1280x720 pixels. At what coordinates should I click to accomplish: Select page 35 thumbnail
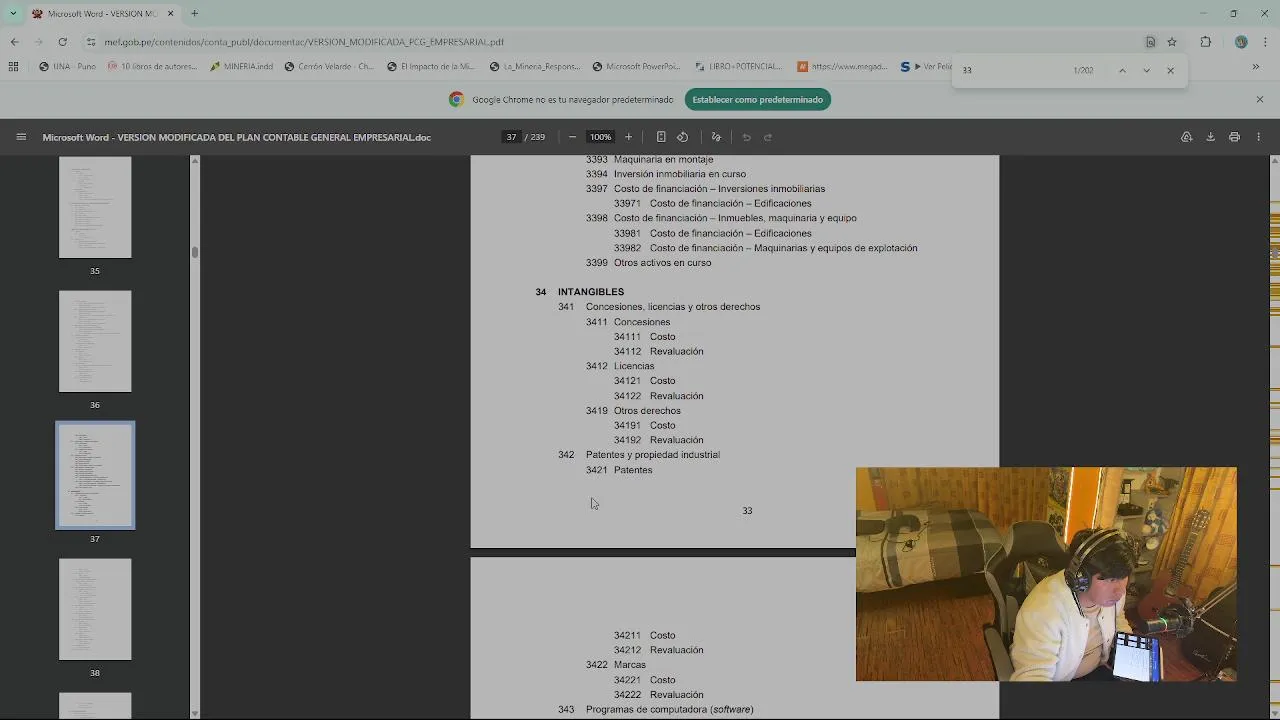(95, 207)
